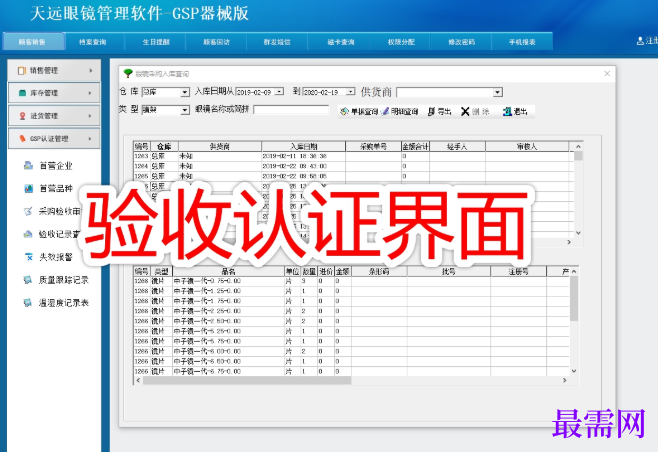Expand the 销售管理 arrow

(x=91, y=71)
